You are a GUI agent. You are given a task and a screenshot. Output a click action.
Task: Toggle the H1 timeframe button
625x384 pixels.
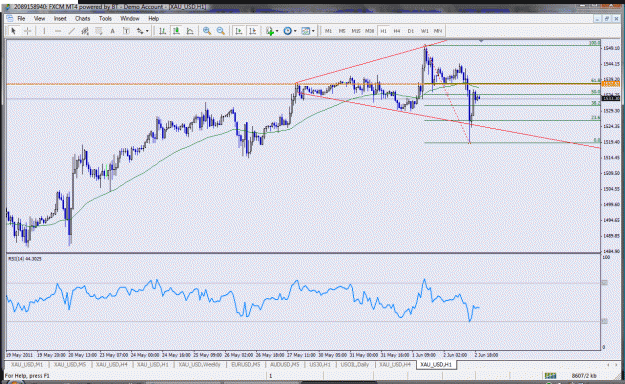383,31
